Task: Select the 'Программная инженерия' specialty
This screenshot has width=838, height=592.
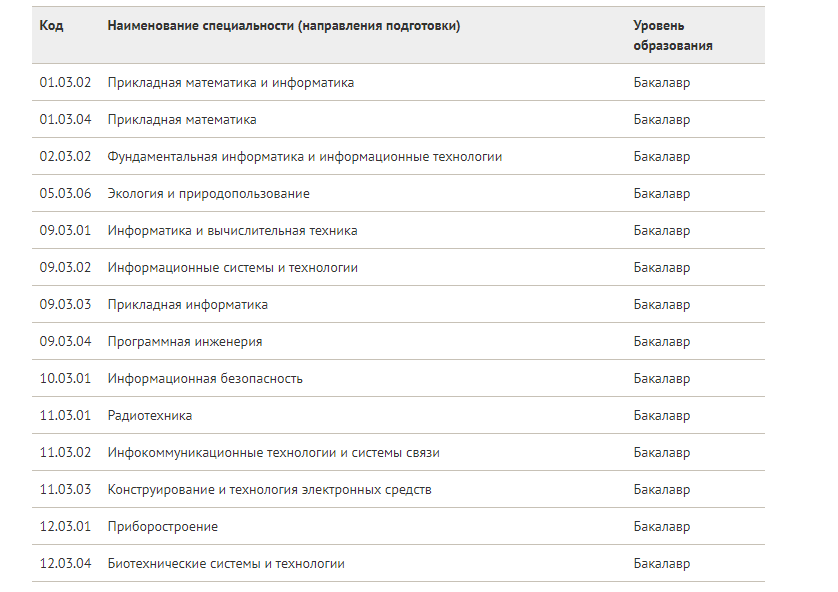Action: pyautogui.click(x=184, y=342)
